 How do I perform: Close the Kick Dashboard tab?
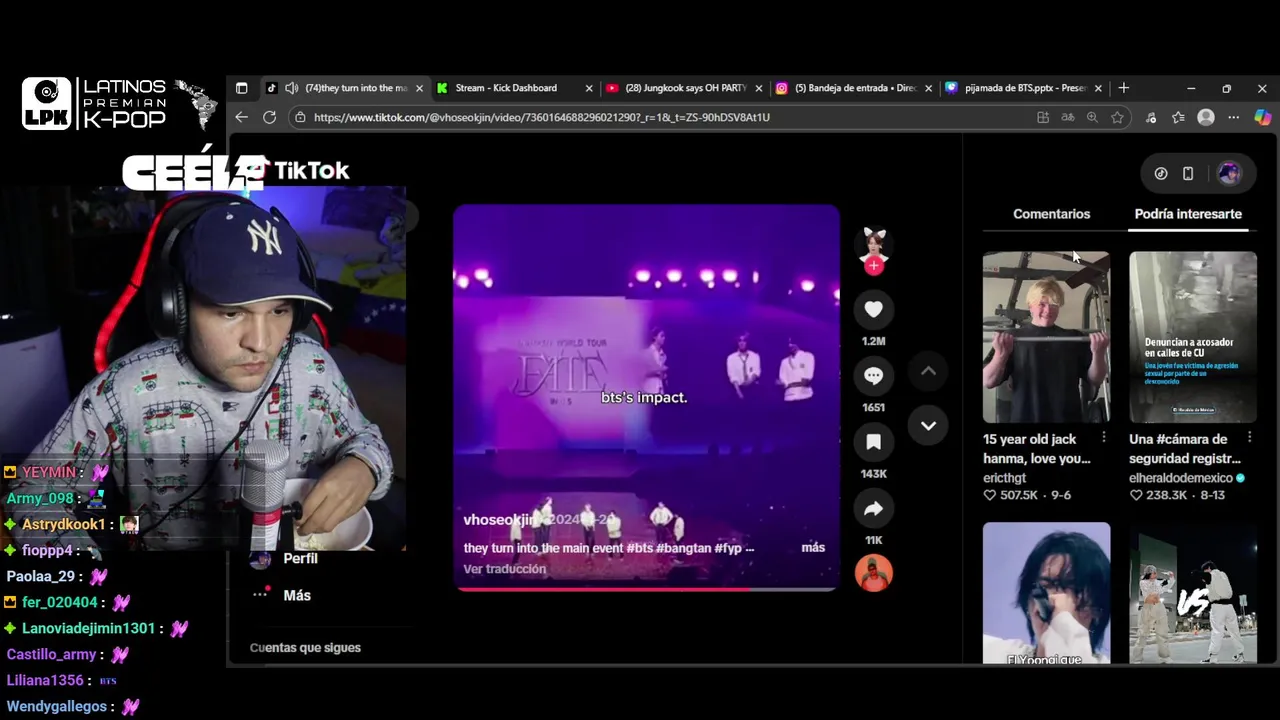click(589, 88)
